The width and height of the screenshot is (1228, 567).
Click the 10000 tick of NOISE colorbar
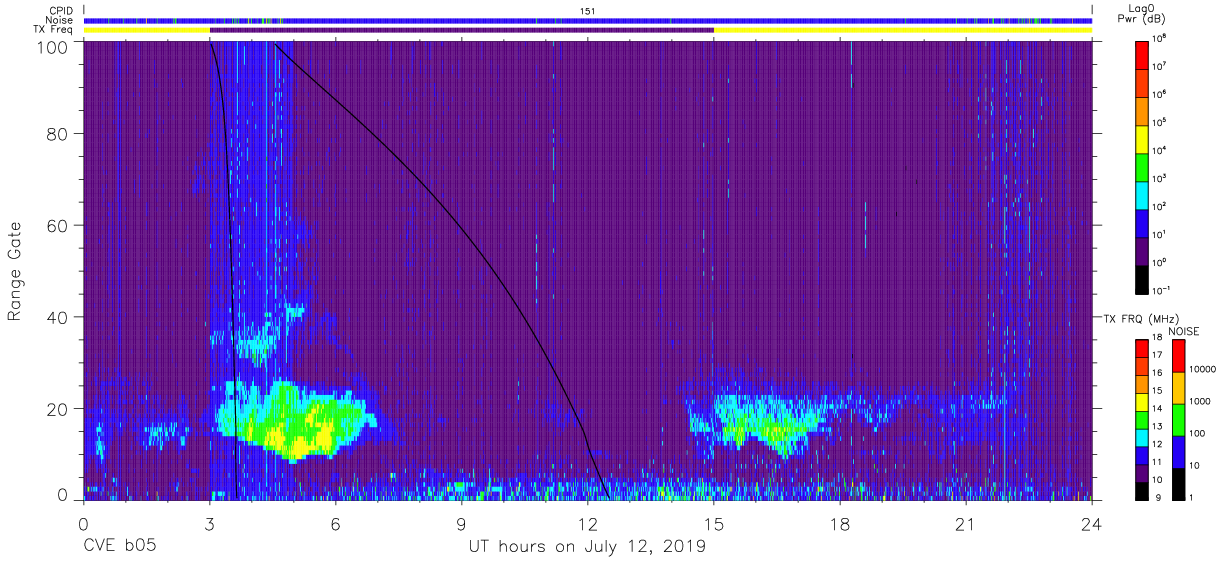tap(1203, 369)
